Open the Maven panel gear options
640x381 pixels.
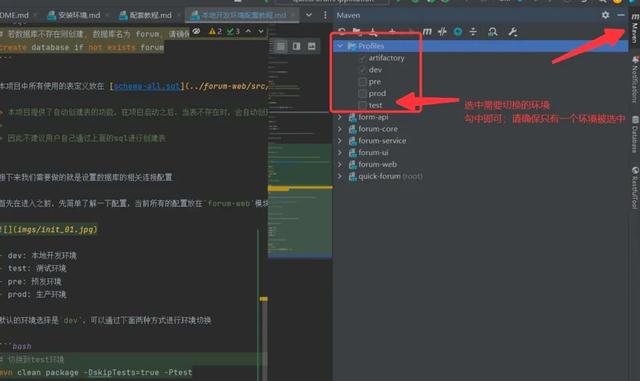tap(605, 15)
